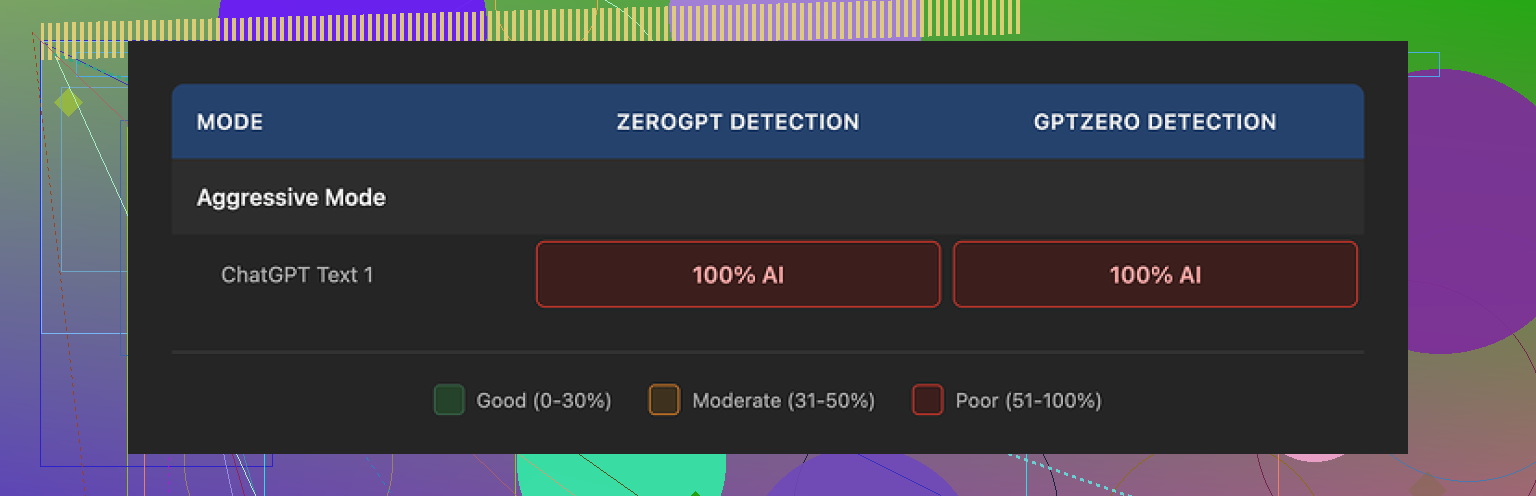Select the GPTZERO DETECTION column header
Image resolution: width=1536 pixels, height=496 pixels.
click(x=1154, y=122)
